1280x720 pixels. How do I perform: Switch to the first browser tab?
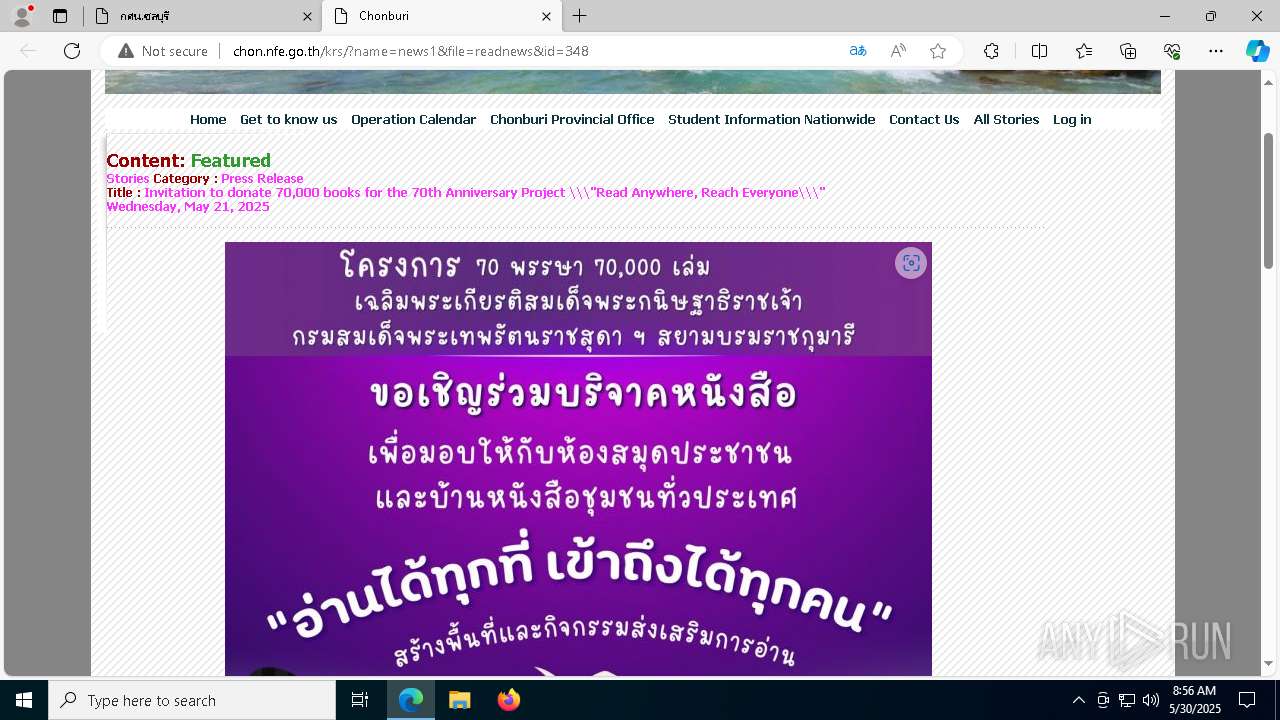coord(200,16)
